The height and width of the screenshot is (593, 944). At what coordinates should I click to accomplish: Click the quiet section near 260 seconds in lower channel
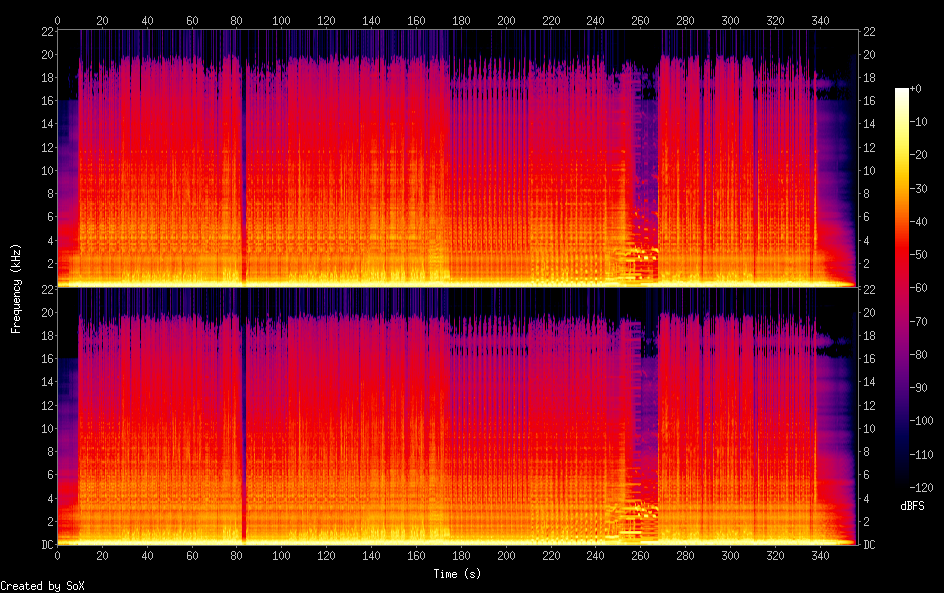(645, 420)
